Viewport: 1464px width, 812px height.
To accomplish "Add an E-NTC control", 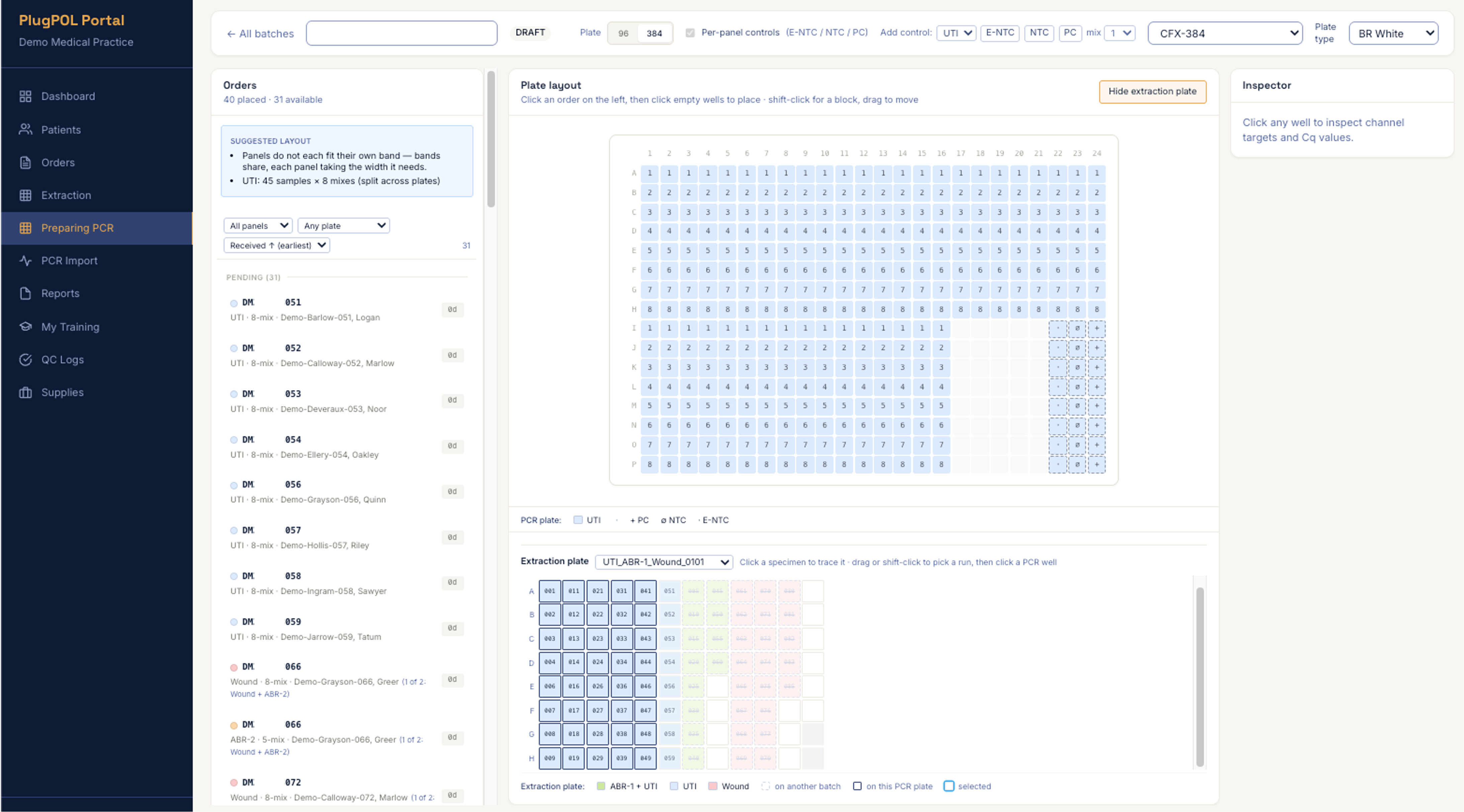I will (1000, 33).
